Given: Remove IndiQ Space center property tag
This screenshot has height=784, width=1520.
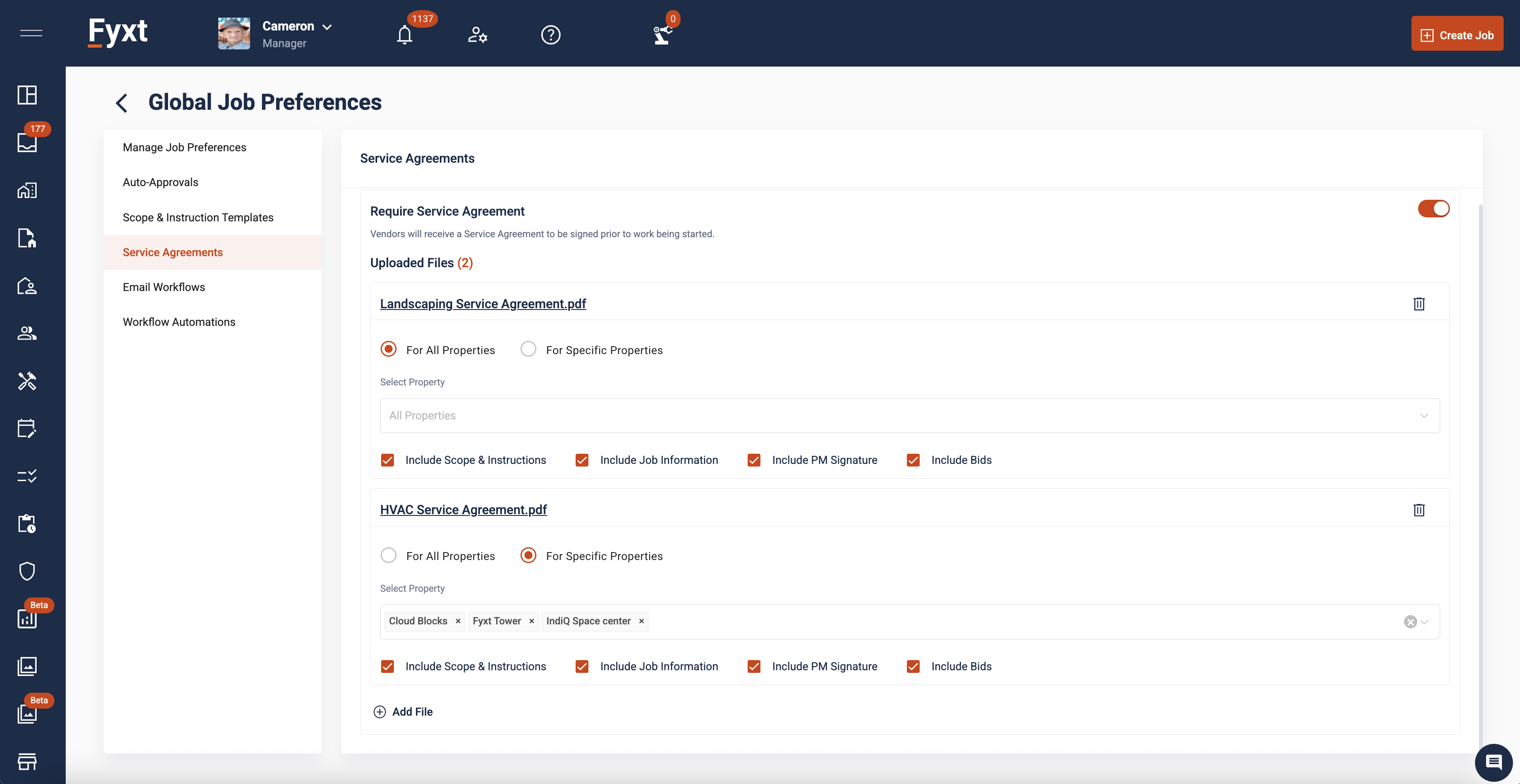Looking at the screenshot, I should pyautogui.click(x=641, y=621).
